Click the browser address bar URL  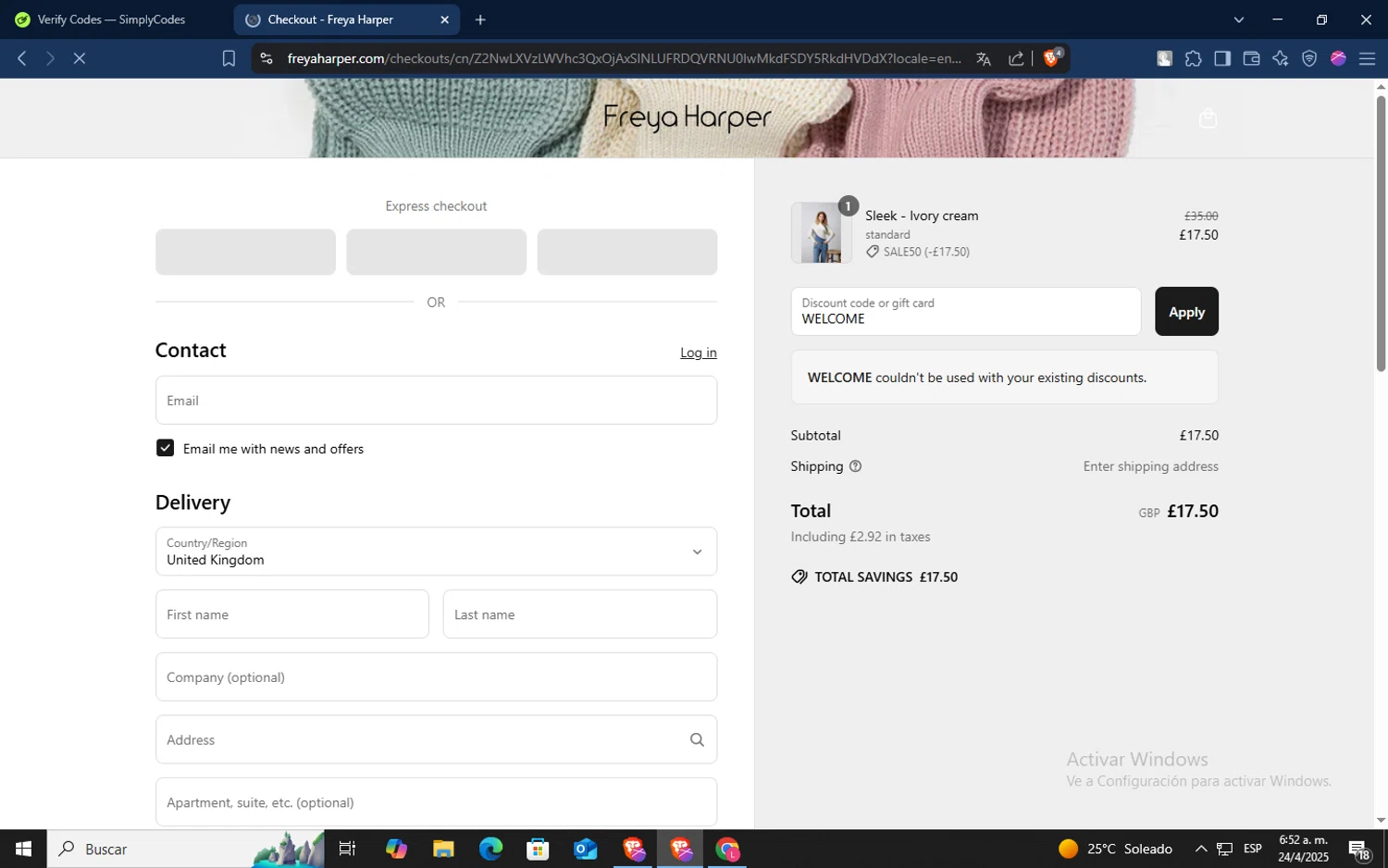[x=625, y=58]
